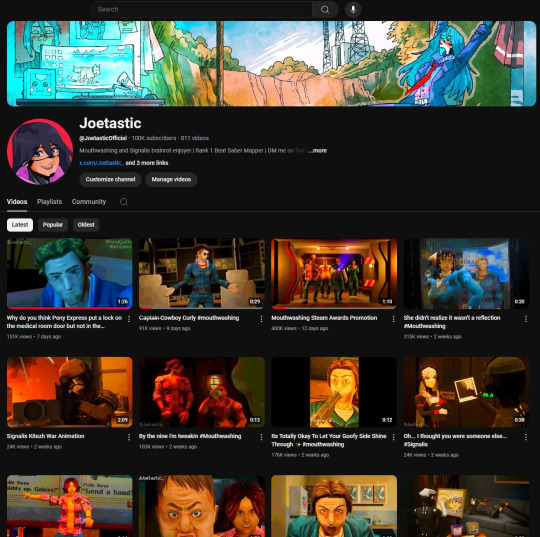
Task: Search within channel magnifier icon
Action: [x=124, y=202]
